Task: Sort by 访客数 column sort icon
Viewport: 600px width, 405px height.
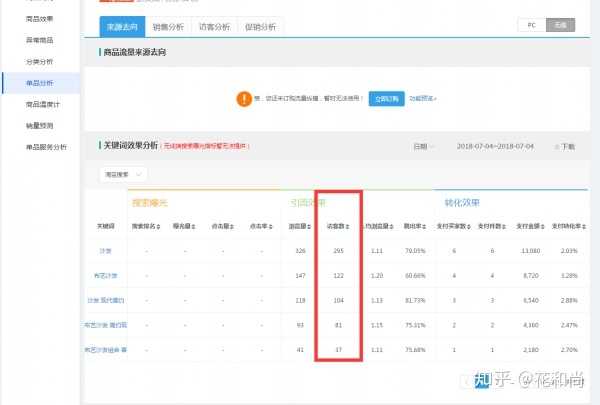Action: tap(350, 226)
